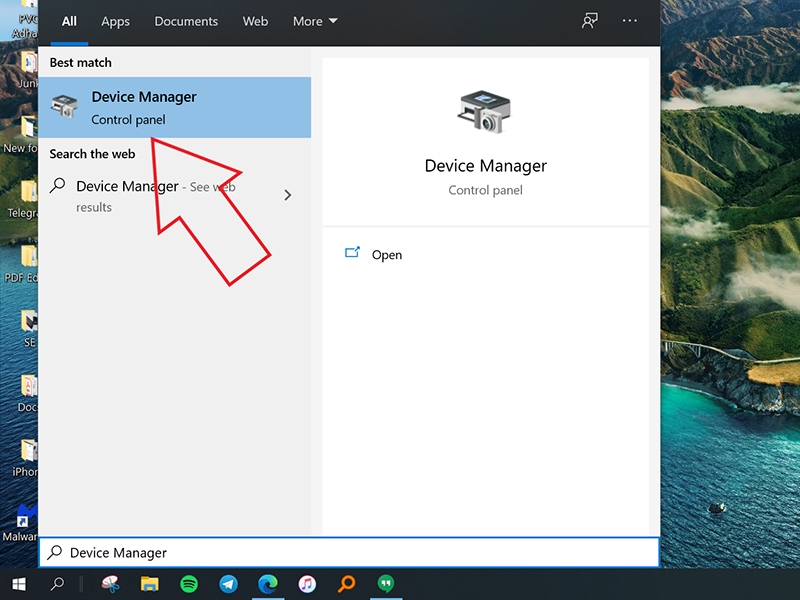Select the Web search tab

[255, 21]
